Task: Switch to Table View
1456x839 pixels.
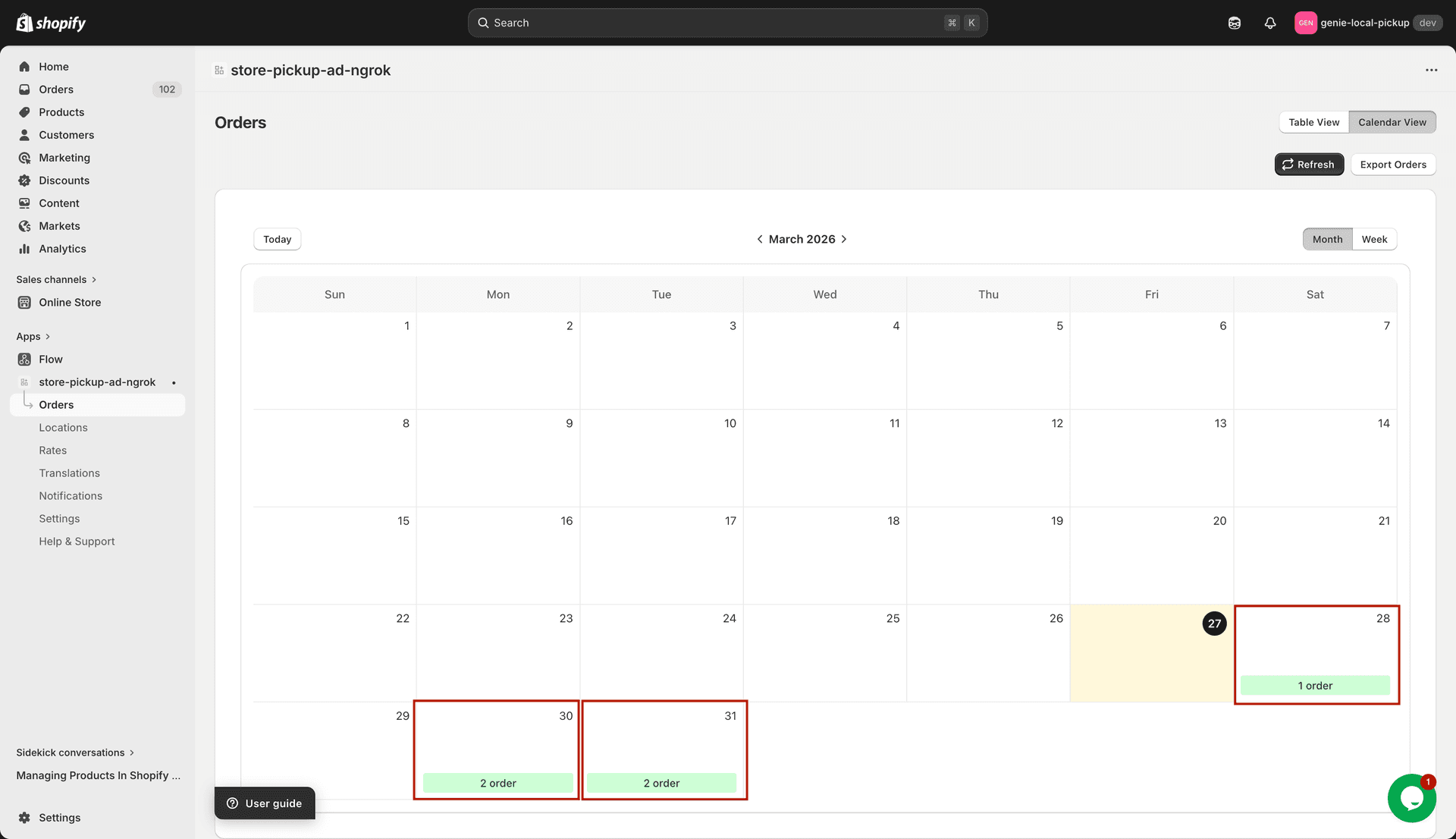Action: pyautogui.click(x=1313, y=121)
